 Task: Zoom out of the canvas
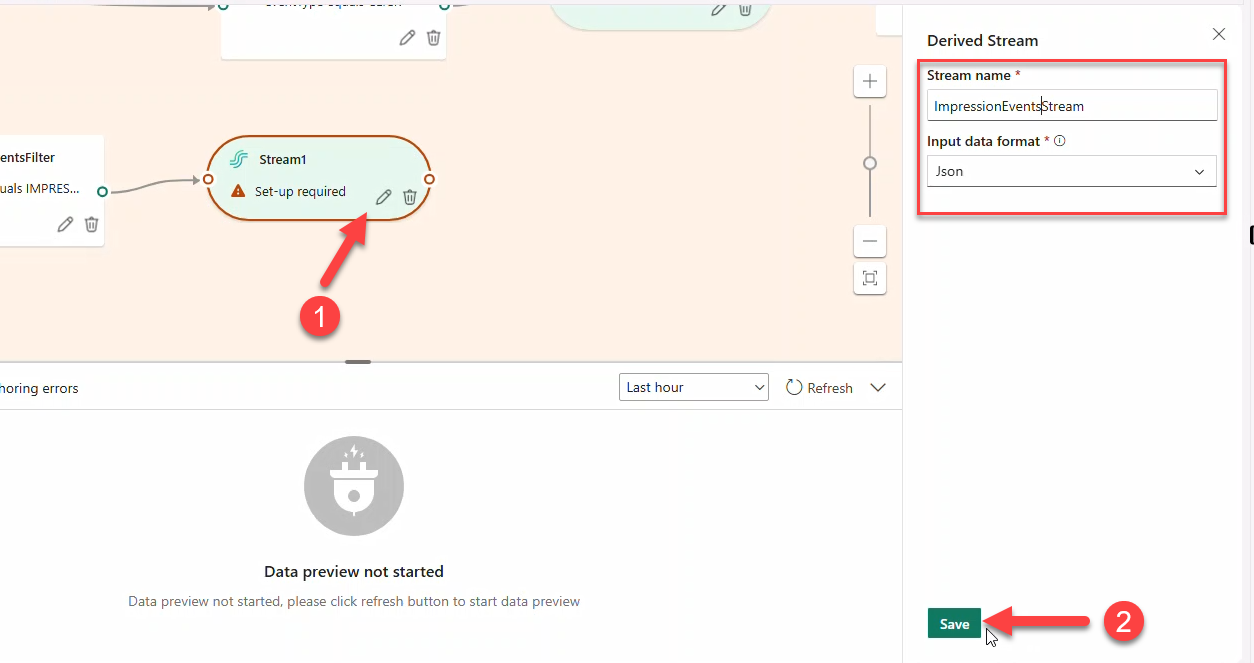click(870, 241)
